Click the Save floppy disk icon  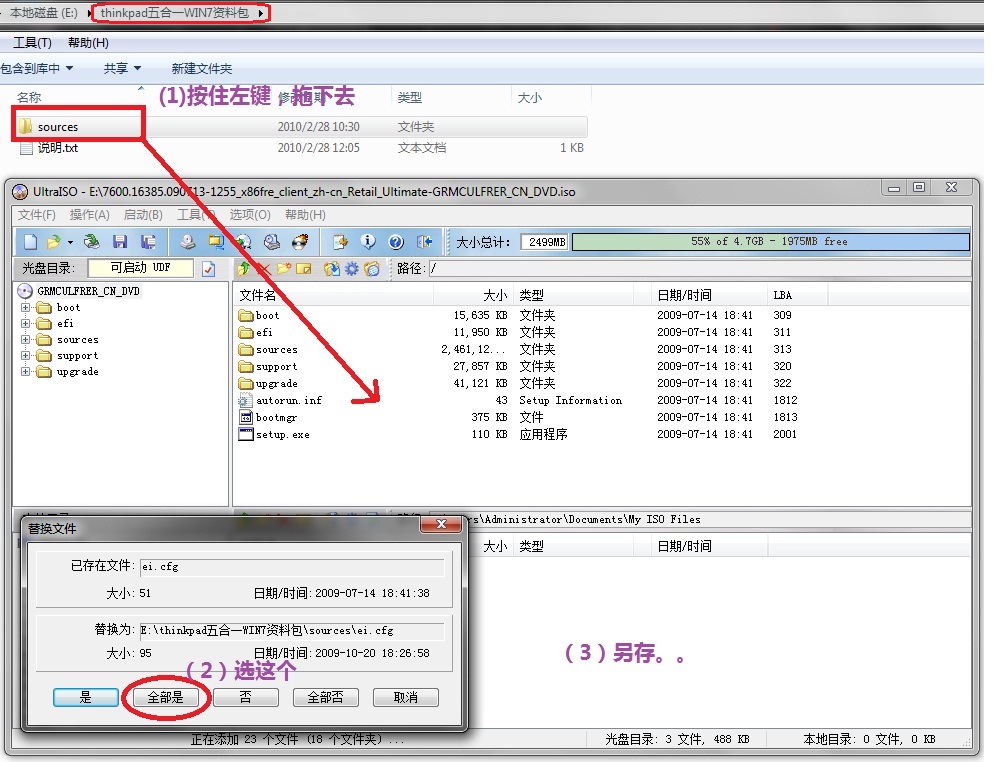(x=120, y=242)
